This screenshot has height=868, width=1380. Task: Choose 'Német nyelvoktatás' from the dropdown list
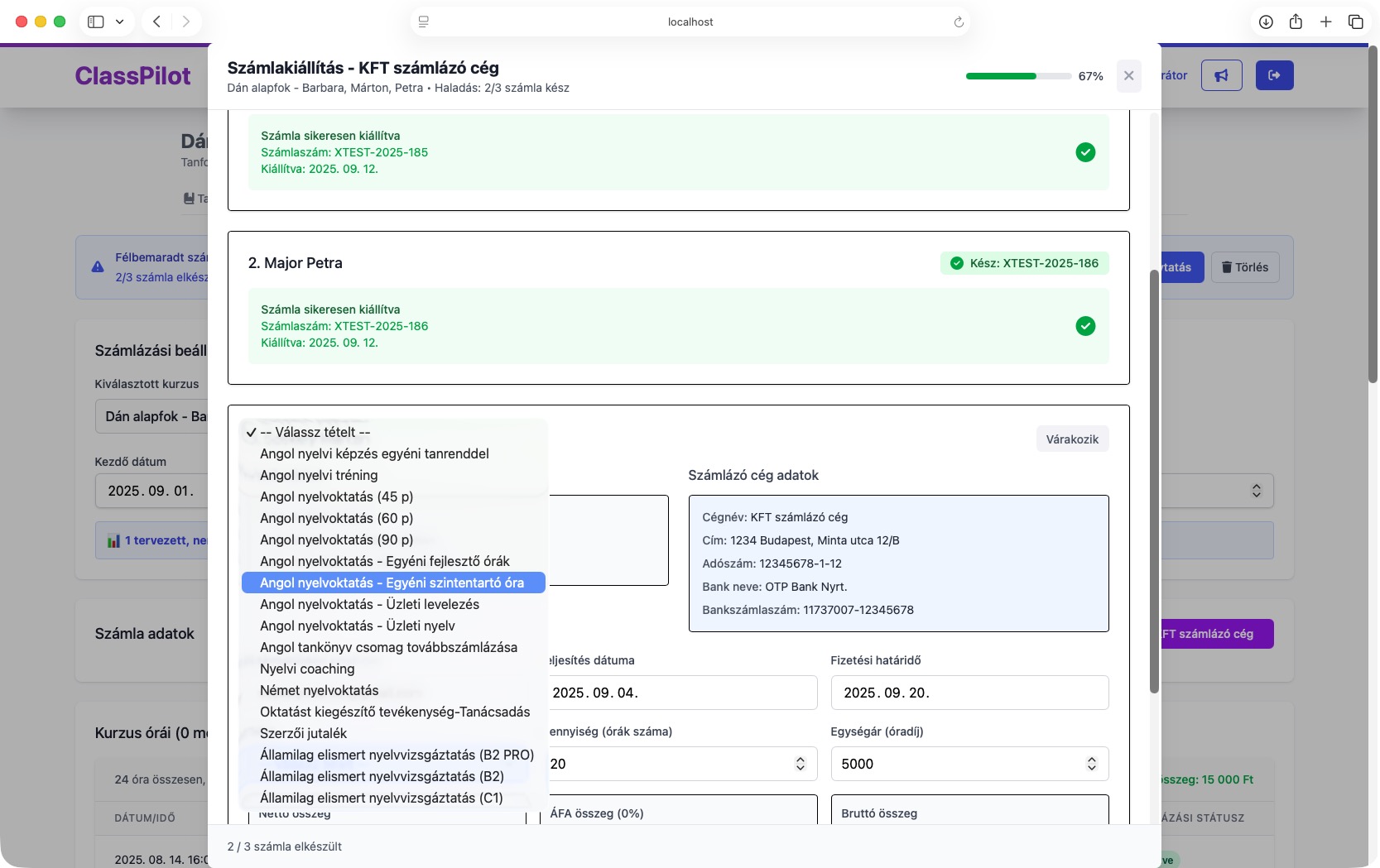point(319,690)
